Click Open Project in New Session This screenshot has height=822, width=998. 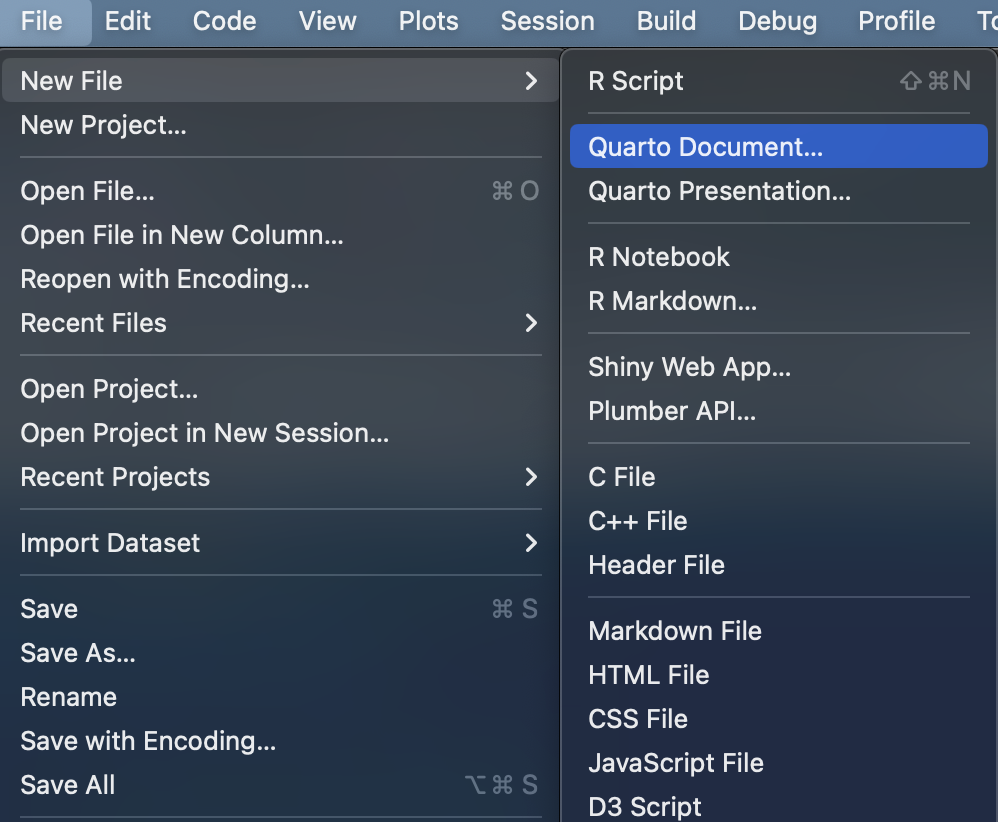tap(204, 433)
